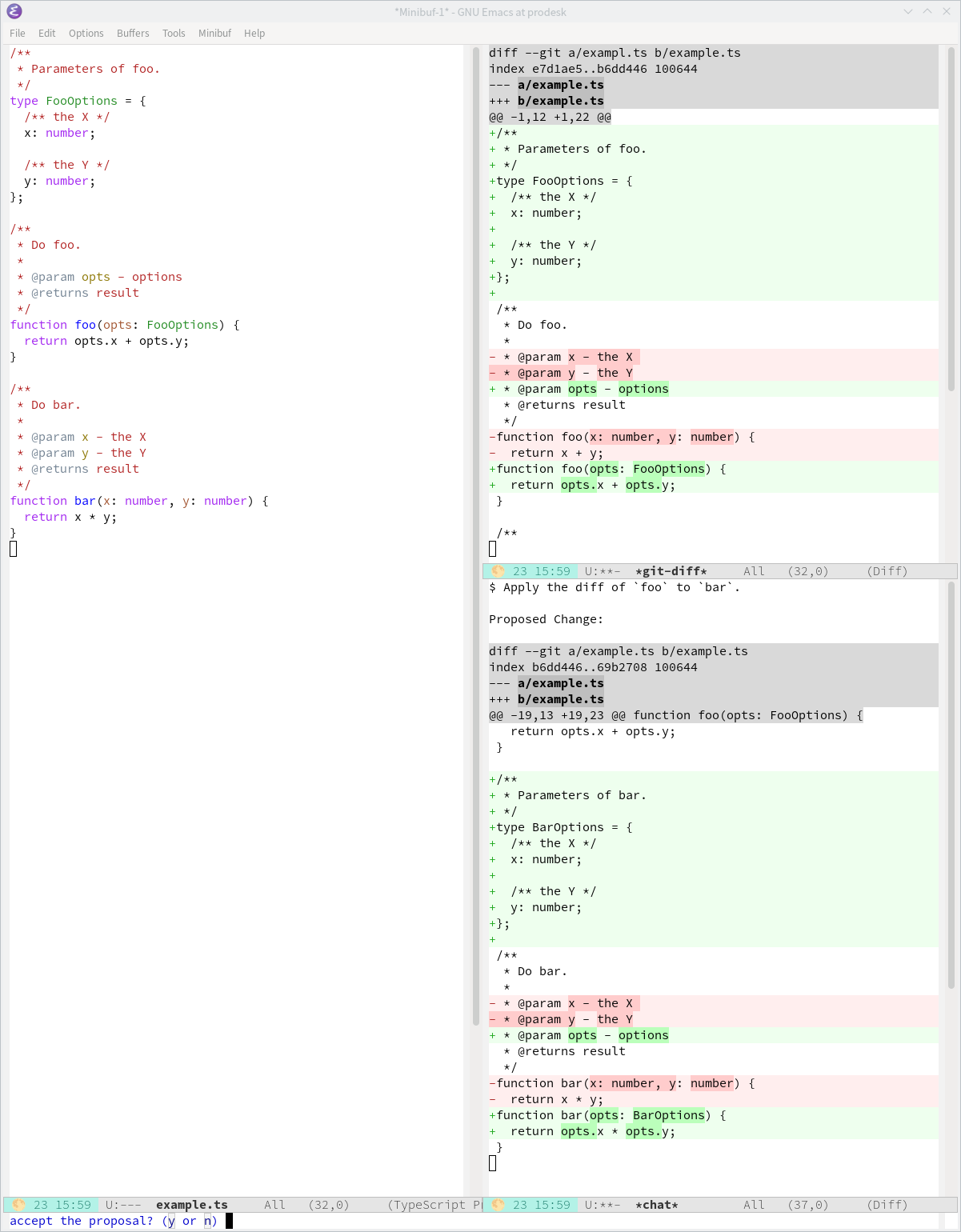Click the scrollbar of the example.ts window

(475, 536)
